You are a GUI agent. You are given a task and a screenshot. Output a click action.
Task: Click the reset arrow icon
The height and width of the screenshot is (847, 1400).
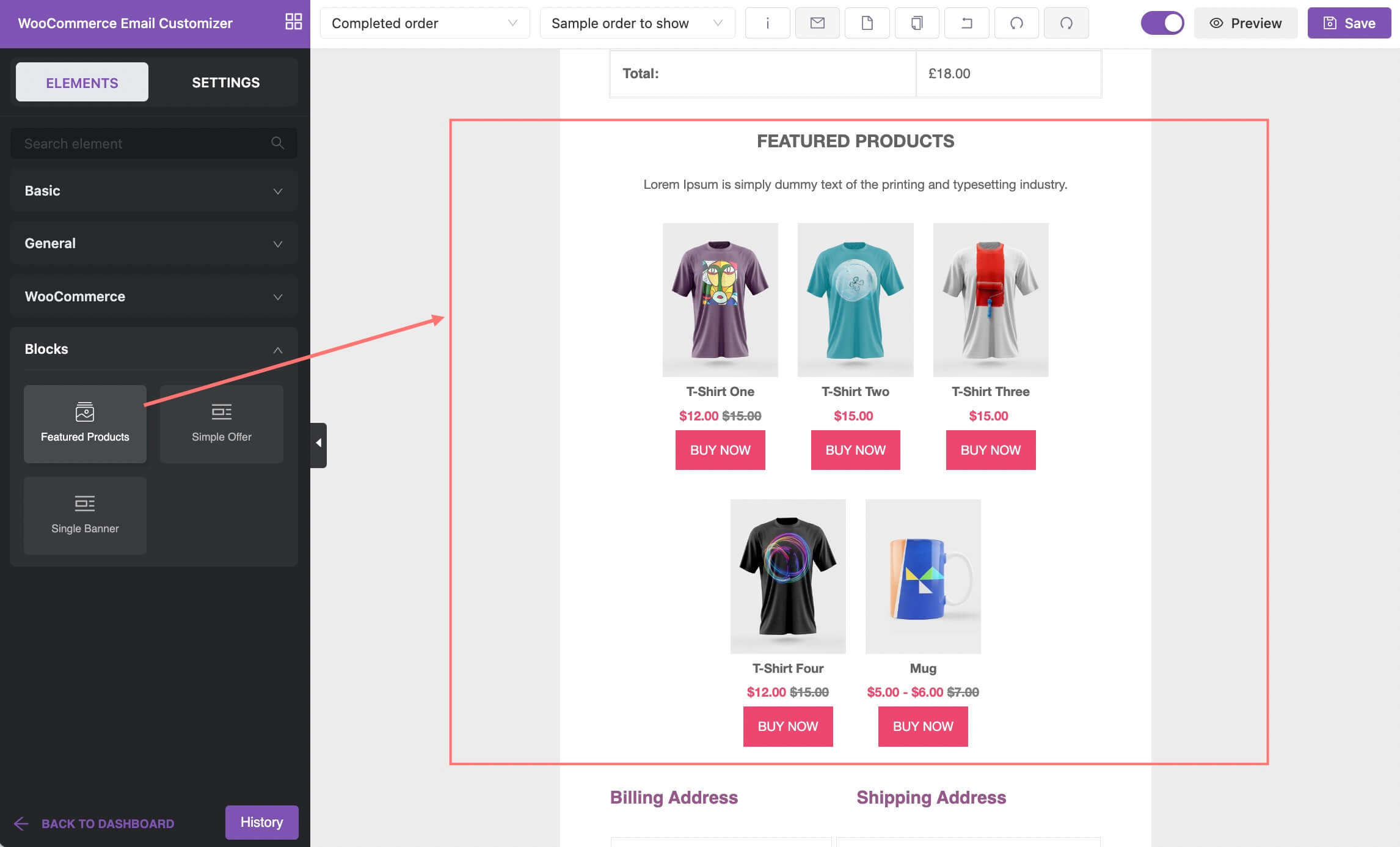tap(966, 23)
